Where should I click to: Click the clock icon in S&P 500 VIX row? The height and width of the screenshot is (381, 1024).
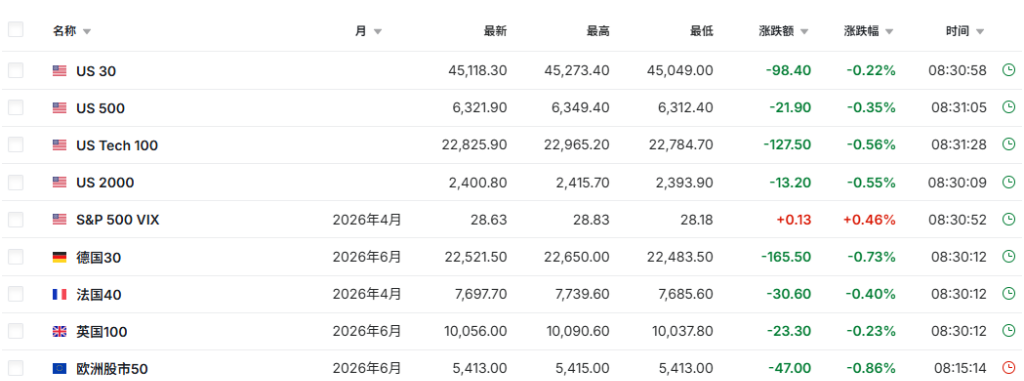click(x=1008, y=219)
